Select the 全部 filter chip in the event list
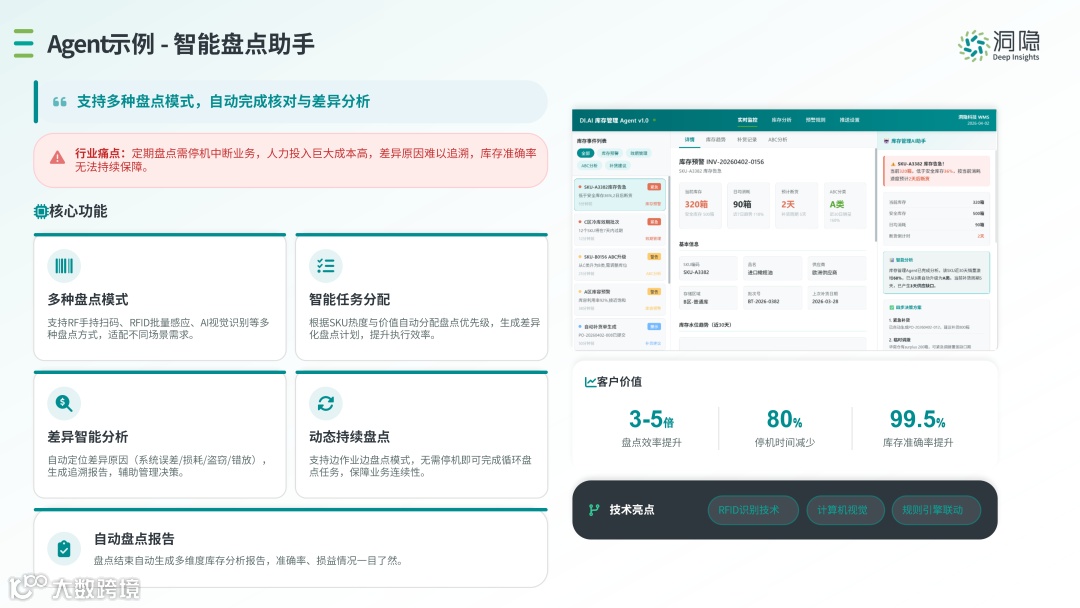Screen dimensions: 1080x608 [585, 153]
